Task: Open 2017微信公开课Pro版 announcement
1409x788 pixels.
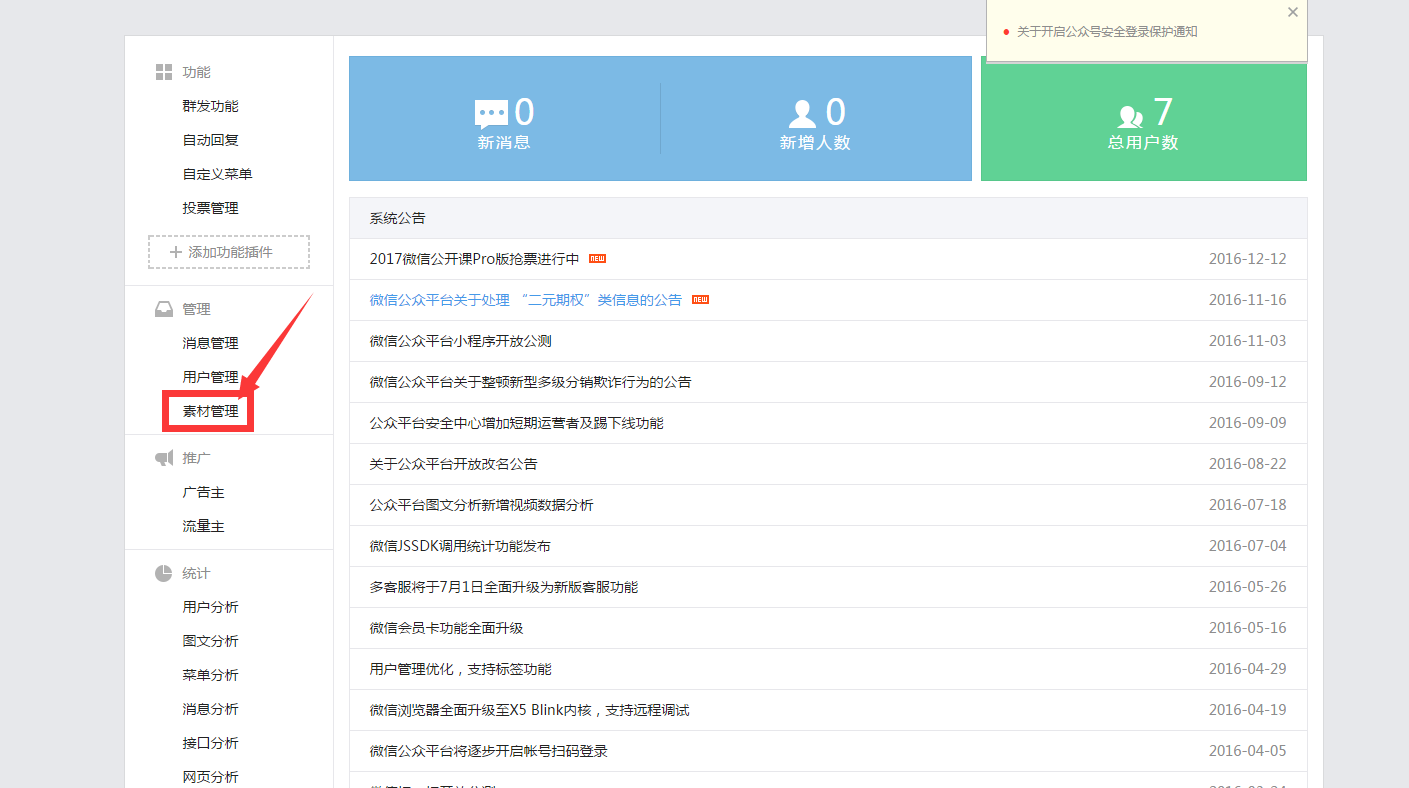Action: point(474,259)
